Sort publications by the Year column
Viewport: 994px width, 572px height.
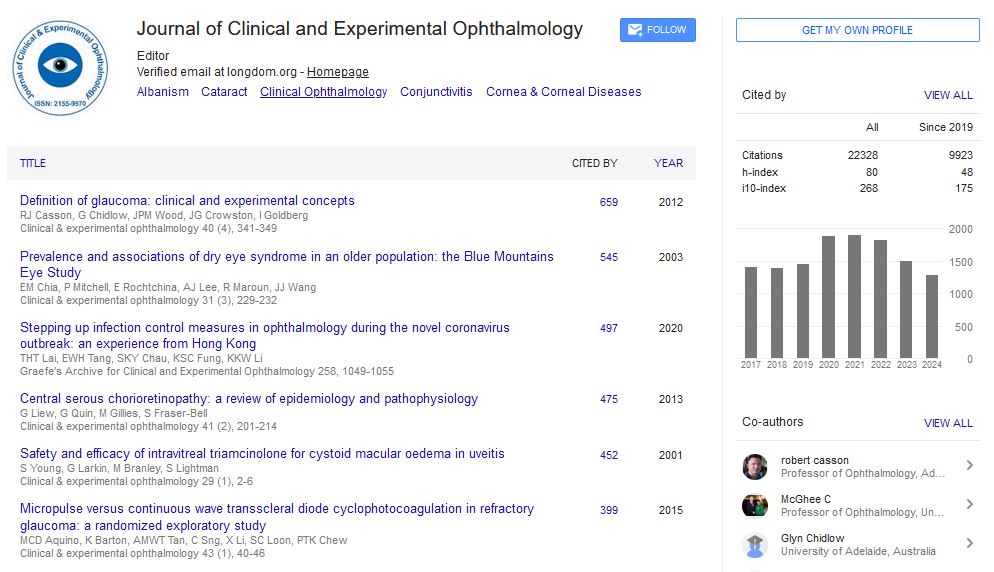668,163
